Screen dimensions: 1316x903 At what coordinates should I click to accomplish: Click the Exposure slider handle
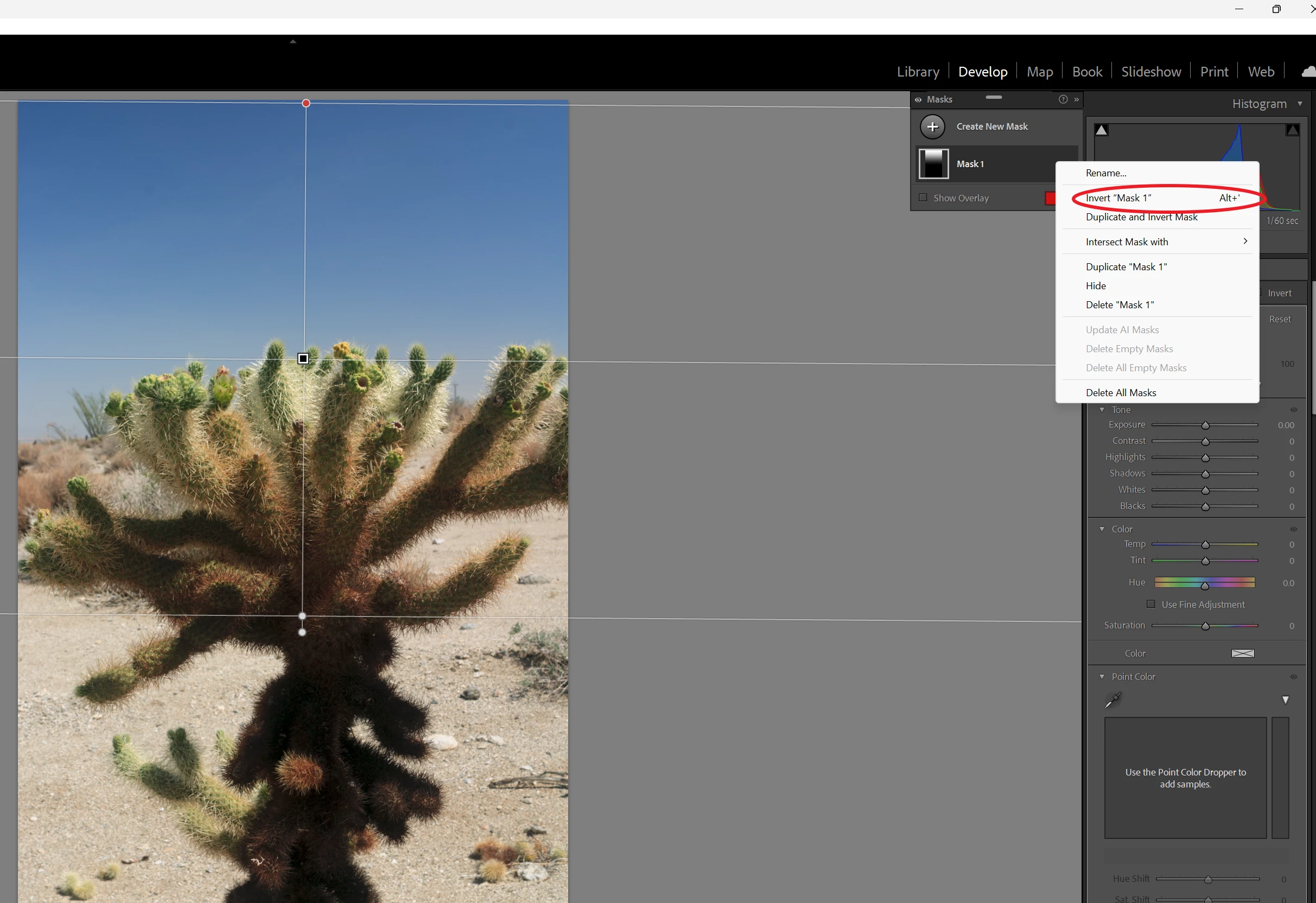point(1205,425)
